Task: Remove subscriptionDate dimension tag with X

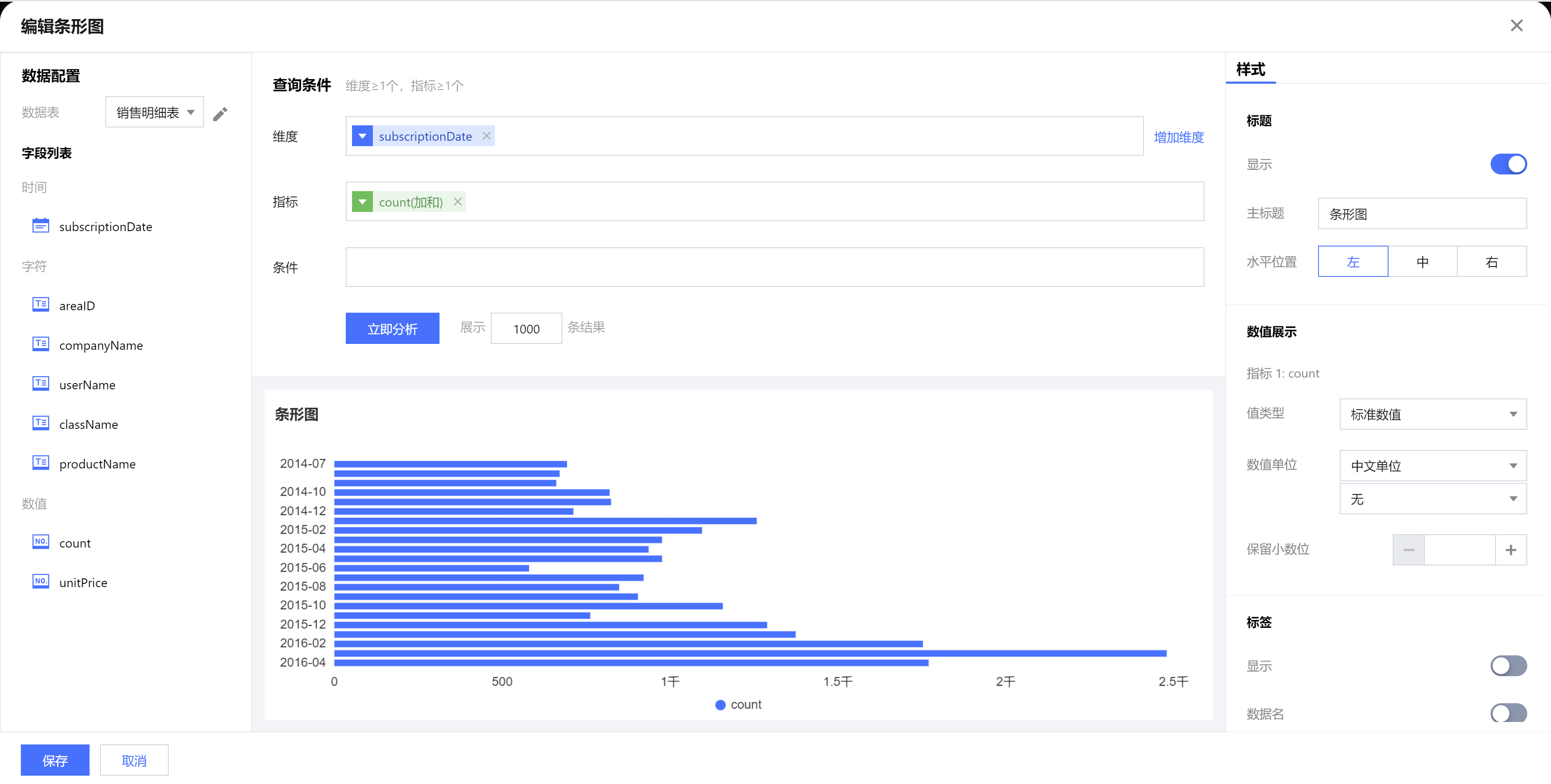Action: click(487, 136)
